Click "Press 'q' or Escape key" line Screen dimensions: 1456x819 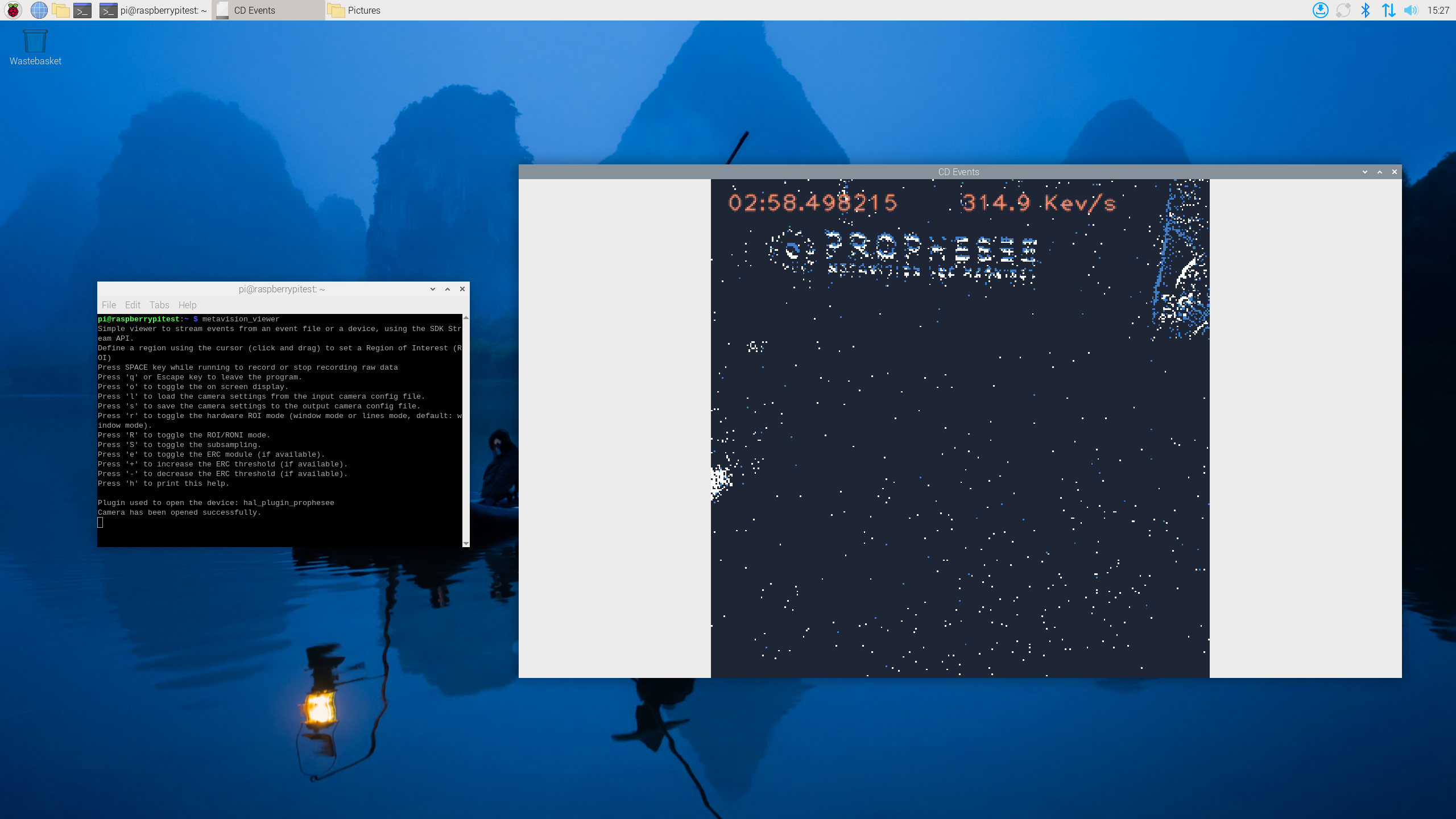(x=200, y=377)
